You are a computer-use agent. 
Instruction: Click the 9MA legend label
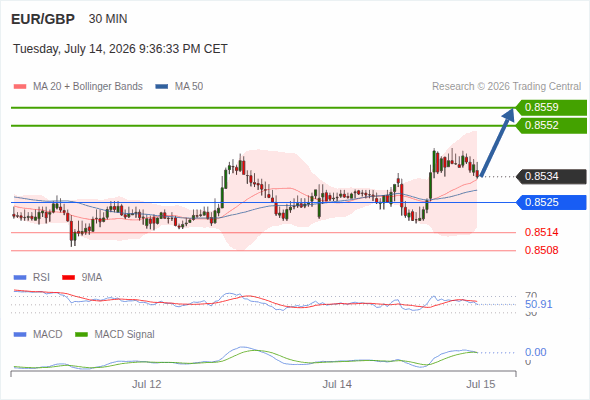point(92,278)
